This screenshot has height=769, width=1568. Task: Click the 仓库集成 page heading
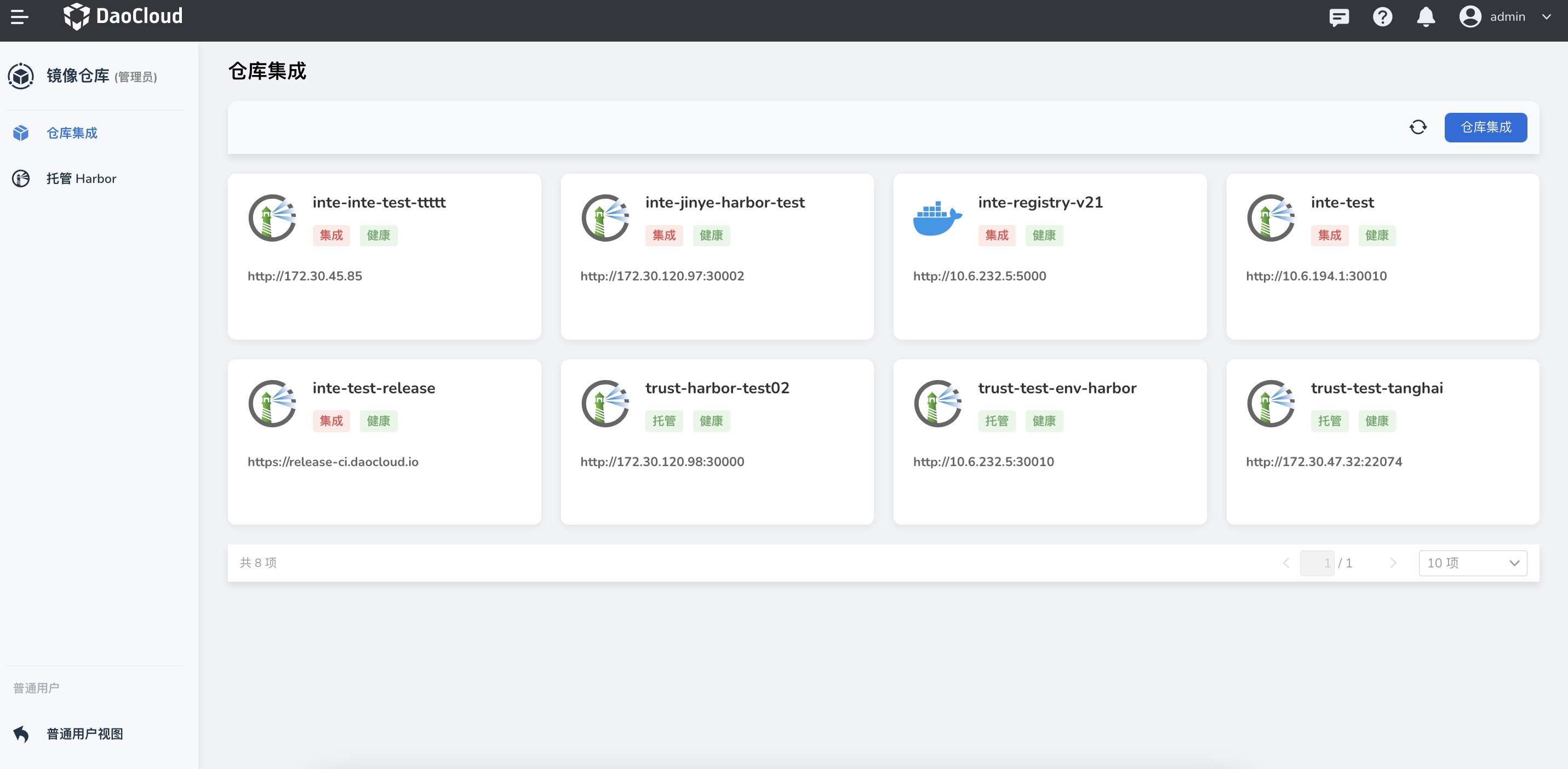click(267, 72)
